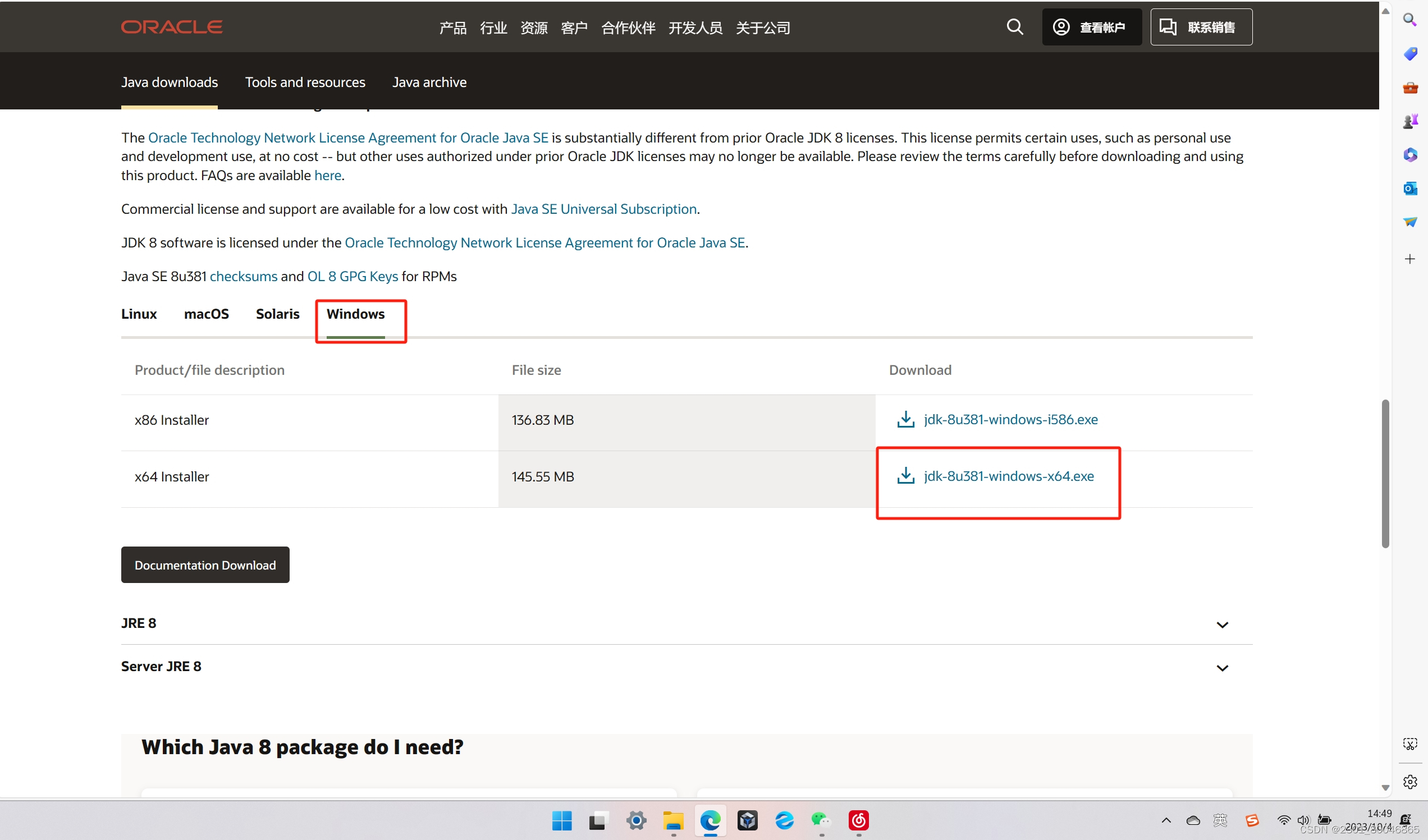The width and height of the screenshot is (1428, 840).
Task: Click the Documentation Download button
Action: click(205, 564)
